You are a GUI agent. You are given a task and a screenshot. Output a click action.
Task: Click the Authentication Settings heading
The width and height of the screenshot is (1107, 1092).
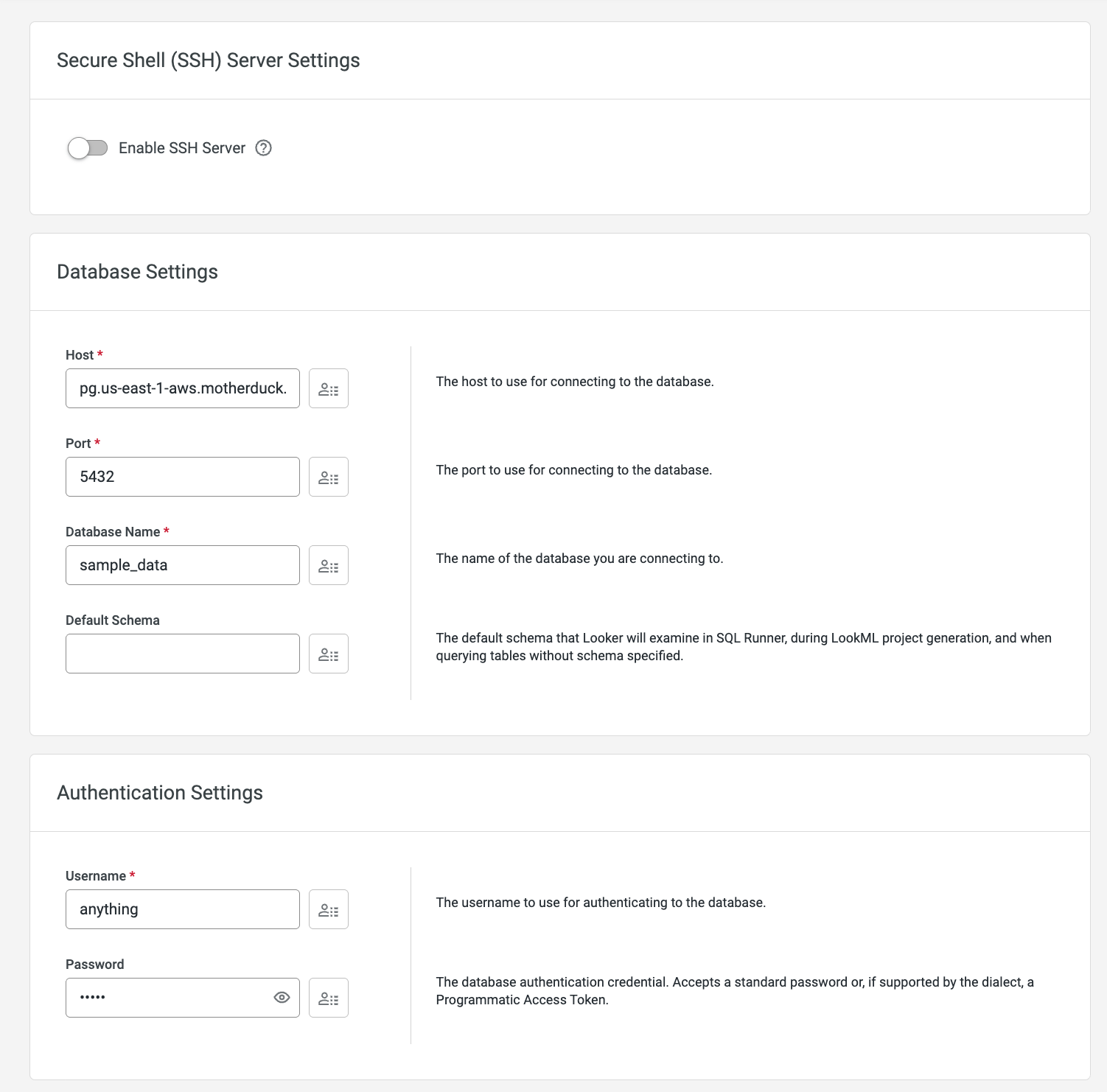[160, 793]
